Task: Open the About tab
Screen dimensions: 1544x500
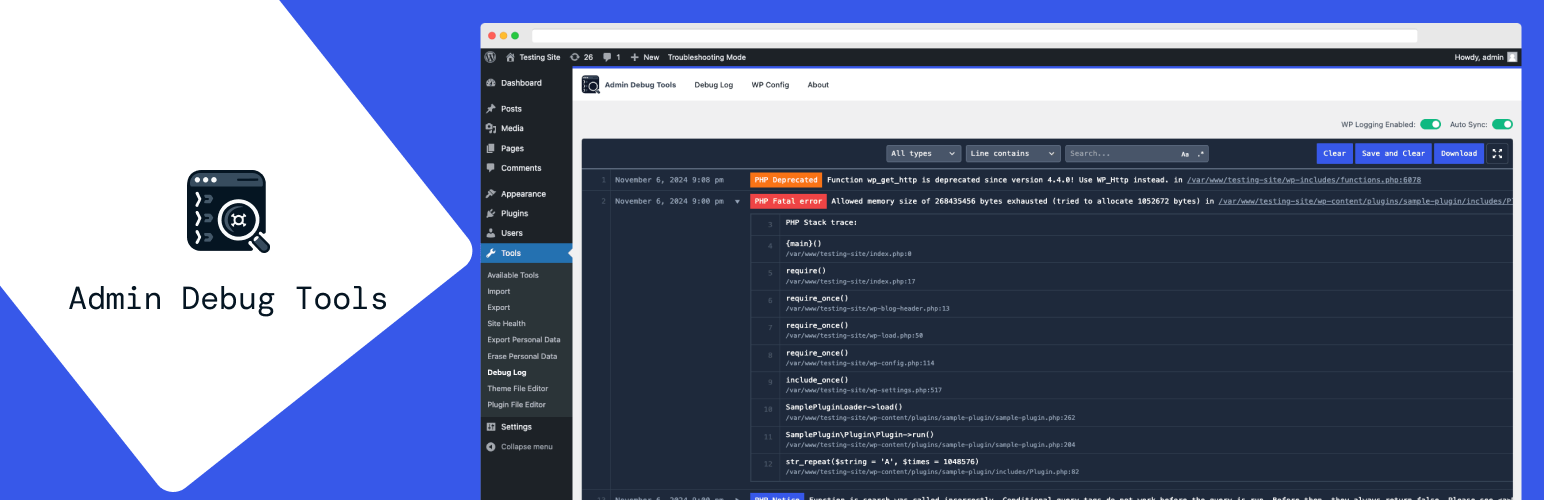Action: [x=818, y=85]
